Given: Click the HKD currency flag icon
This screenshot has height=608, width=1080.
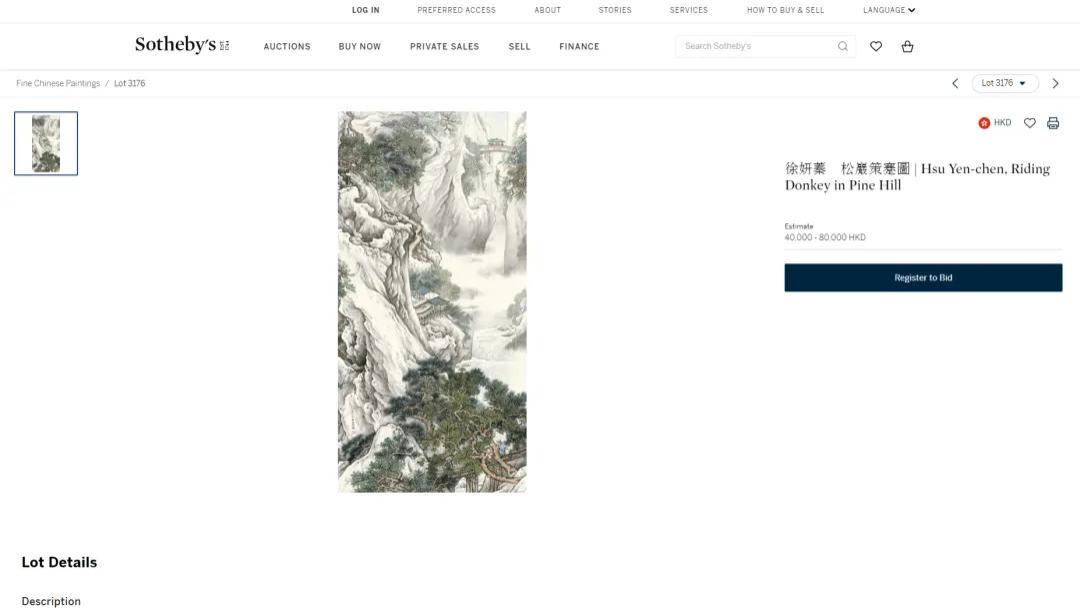Looking at the screenshot, I should coord(984,122).
